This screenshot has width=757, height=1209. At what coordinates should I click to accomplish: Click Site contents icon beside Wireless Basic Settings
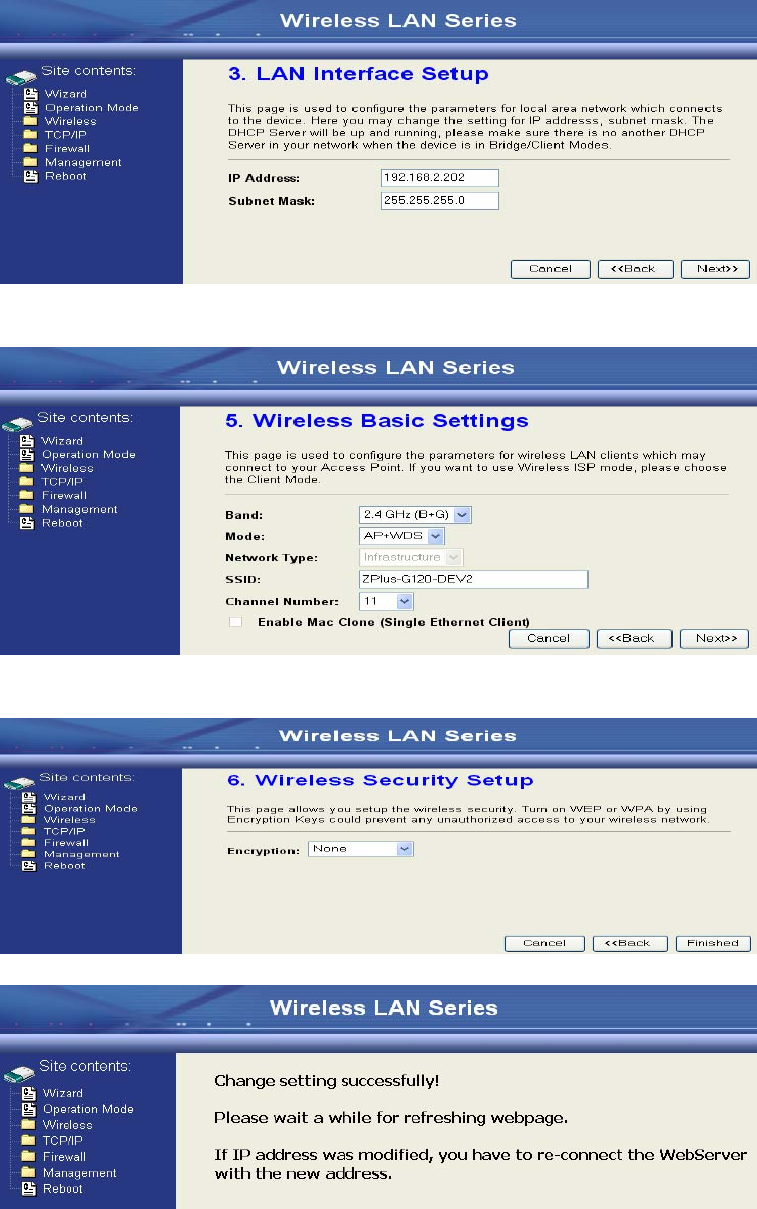tap(18, 423)
